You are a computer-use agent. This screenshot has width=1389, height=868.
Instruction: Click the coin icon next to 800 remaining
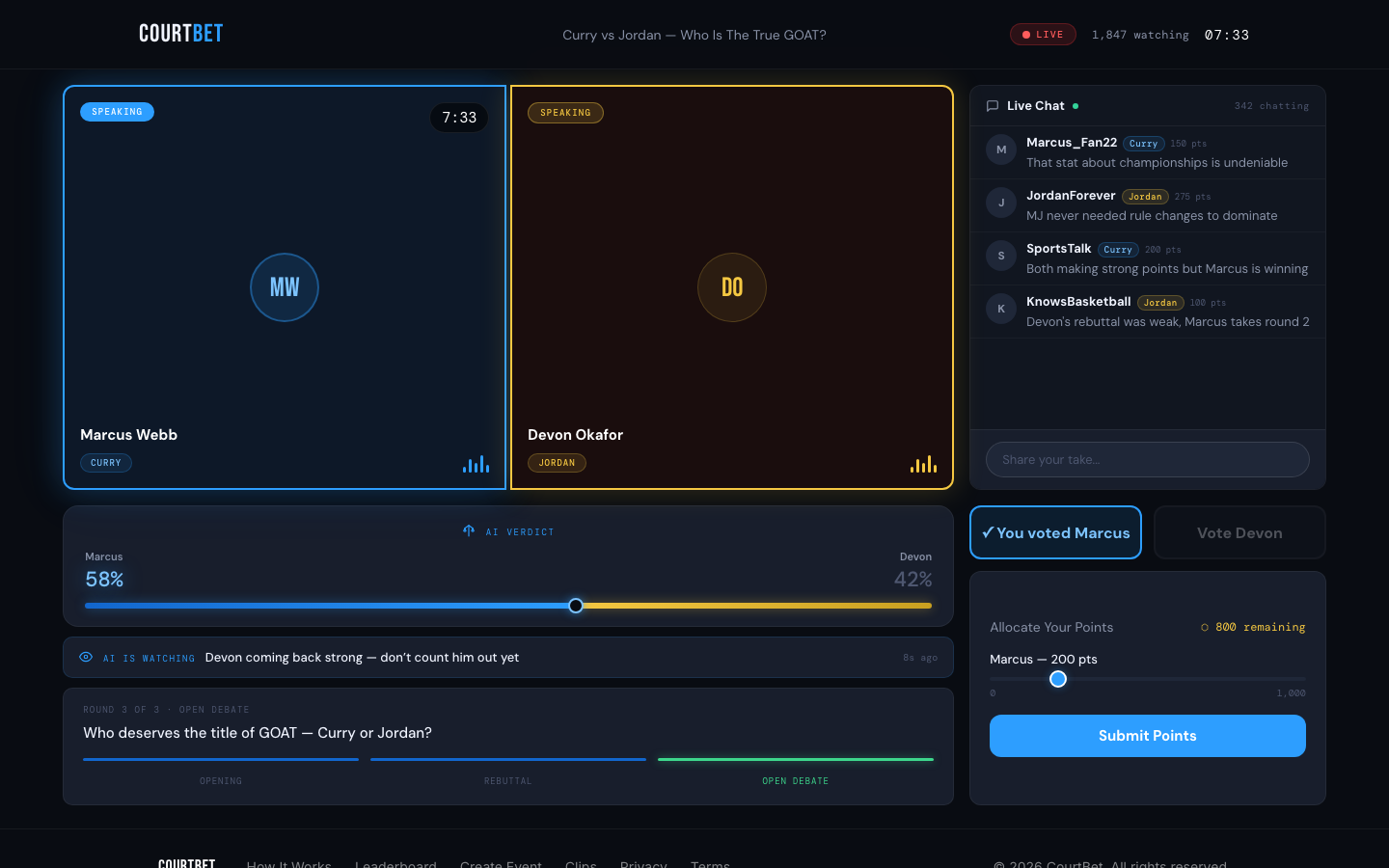(1205, 627)
